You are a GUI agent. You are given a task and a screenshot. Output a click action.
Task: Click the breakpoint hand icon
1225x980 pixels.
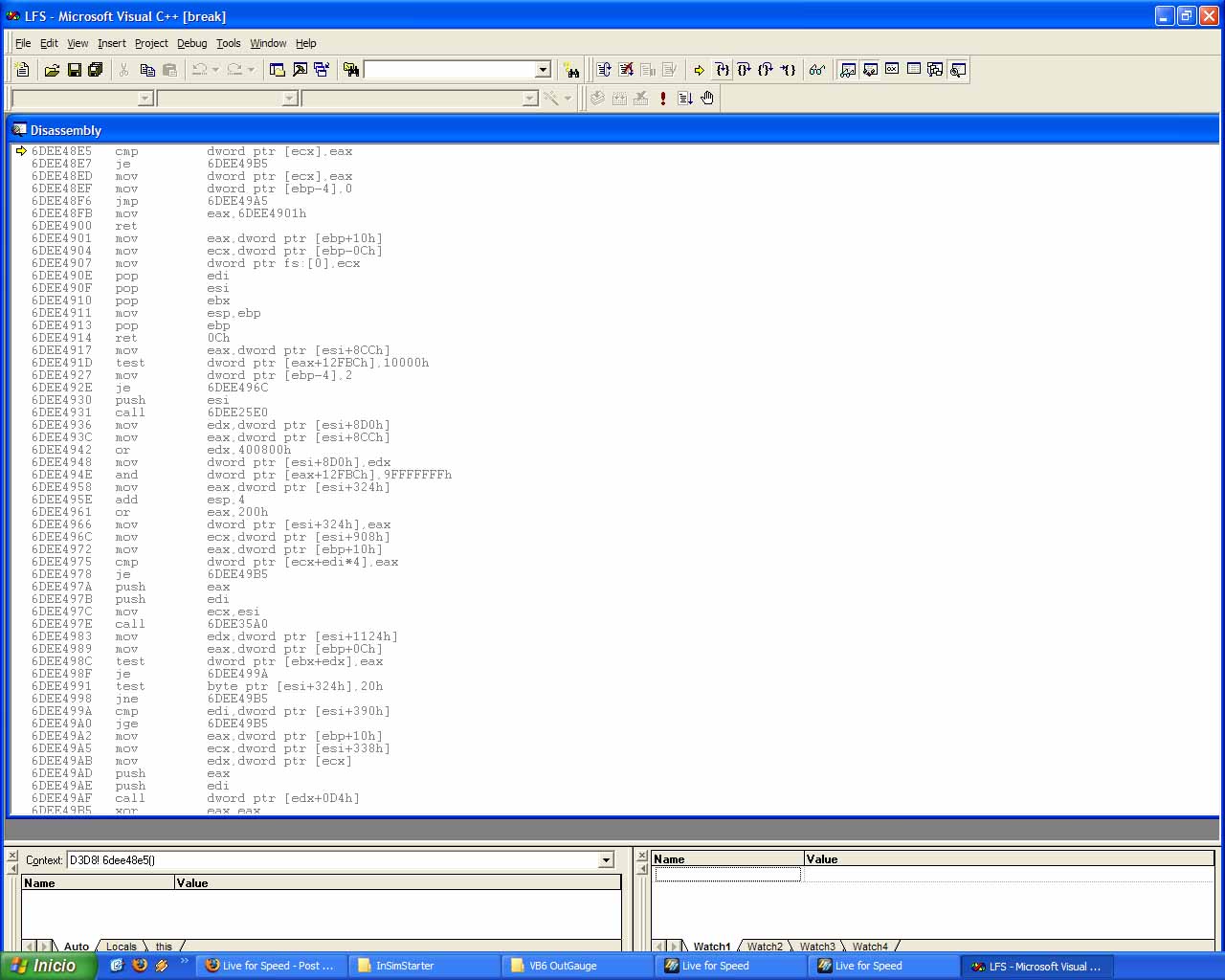707,99
